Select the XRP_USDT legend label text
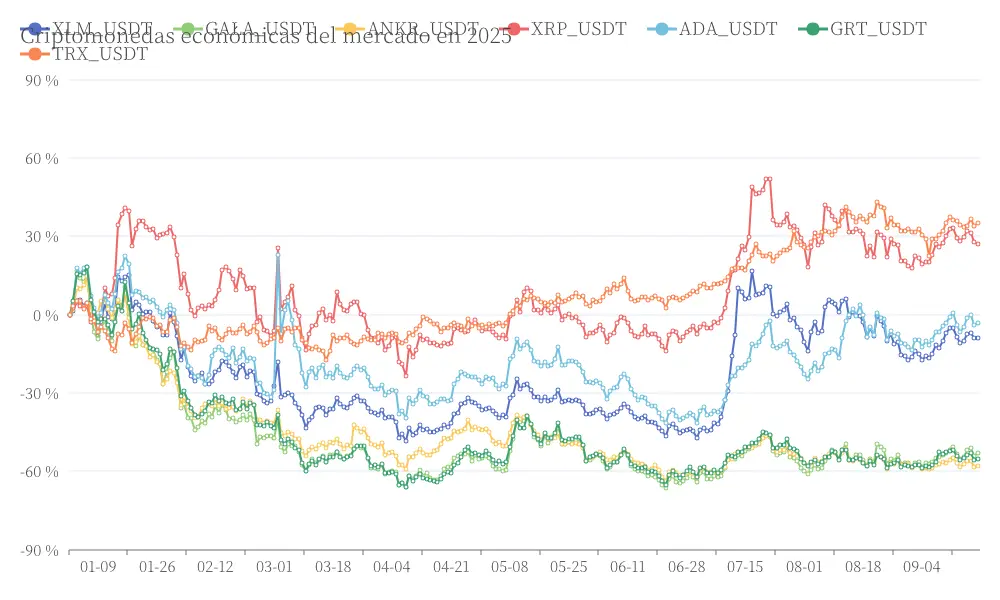Image resolution: width=1000 pixels, height=600 pixels. [579, 29]
